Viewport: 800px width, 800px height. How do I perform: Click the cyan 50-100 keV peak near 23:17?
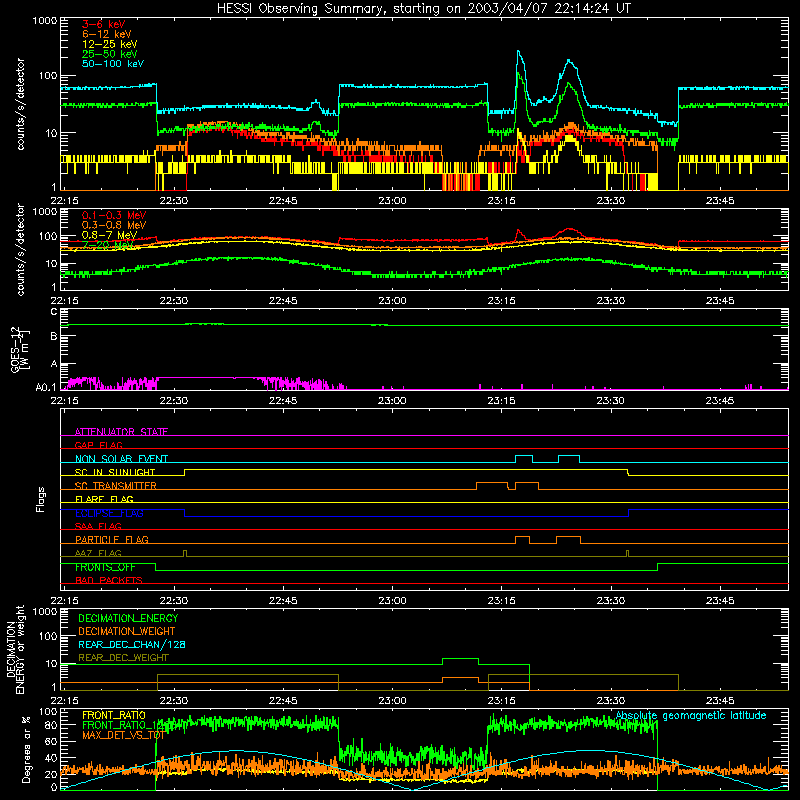(518, 52)
